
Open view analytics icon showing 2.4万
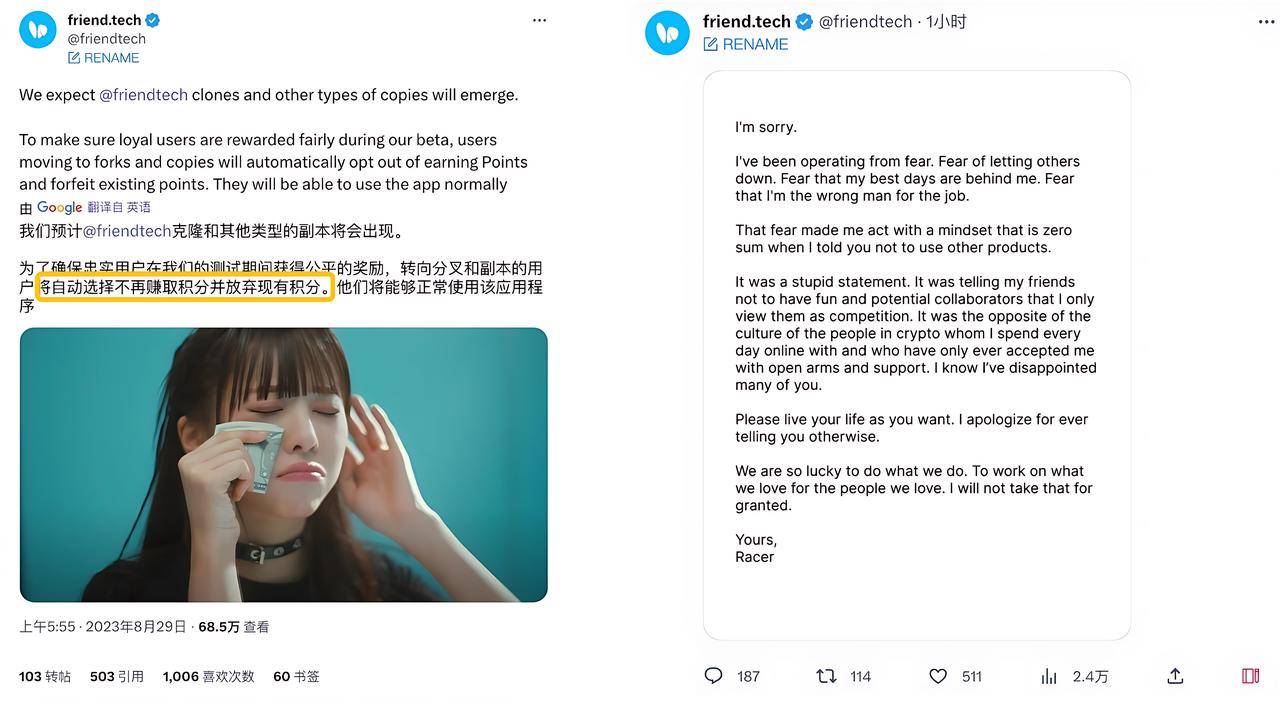pyautogui.click(x=1049, y=676)
